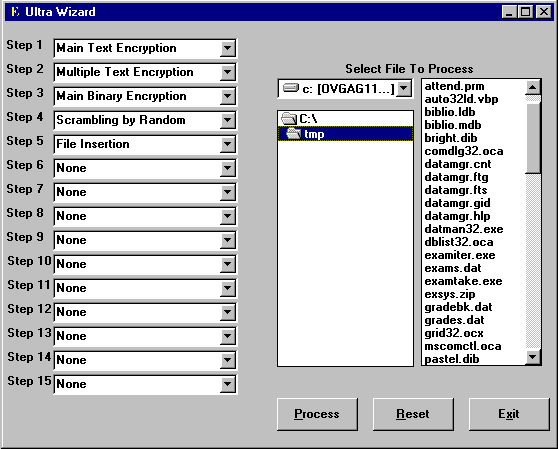Click the drive icon in drive selector
Screen dimensions: 558x449
click(291, 88)
